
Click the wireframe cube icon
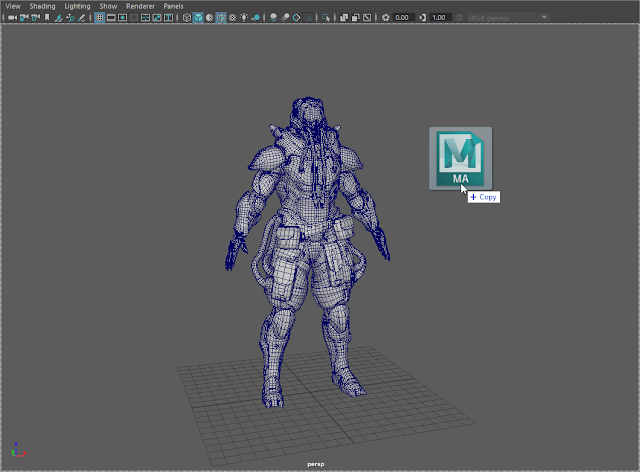pyautogui.click(x=187, y=18)
